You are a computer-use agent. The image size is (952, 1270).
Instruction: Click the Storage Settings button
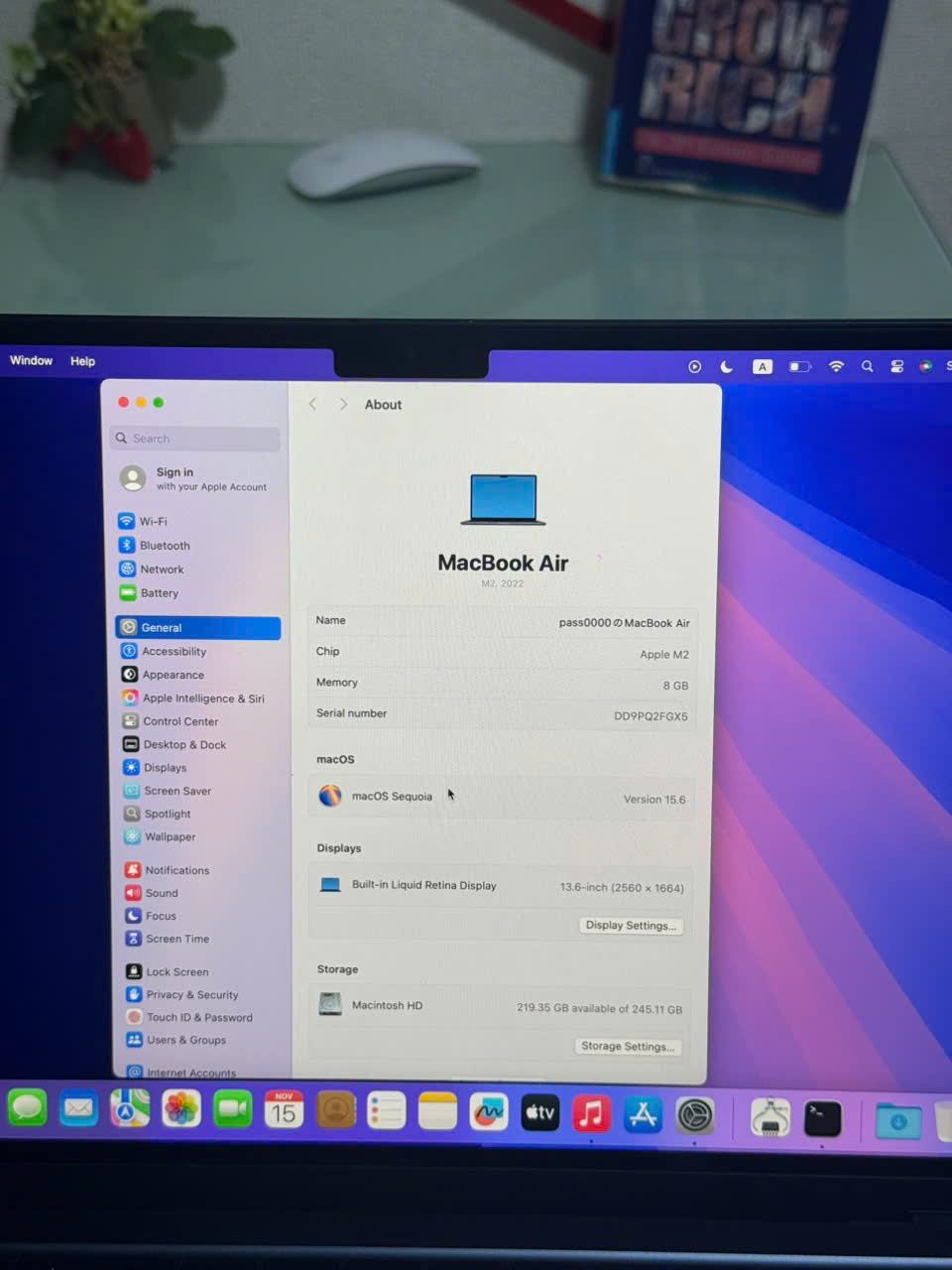[x=628, y=1047]
